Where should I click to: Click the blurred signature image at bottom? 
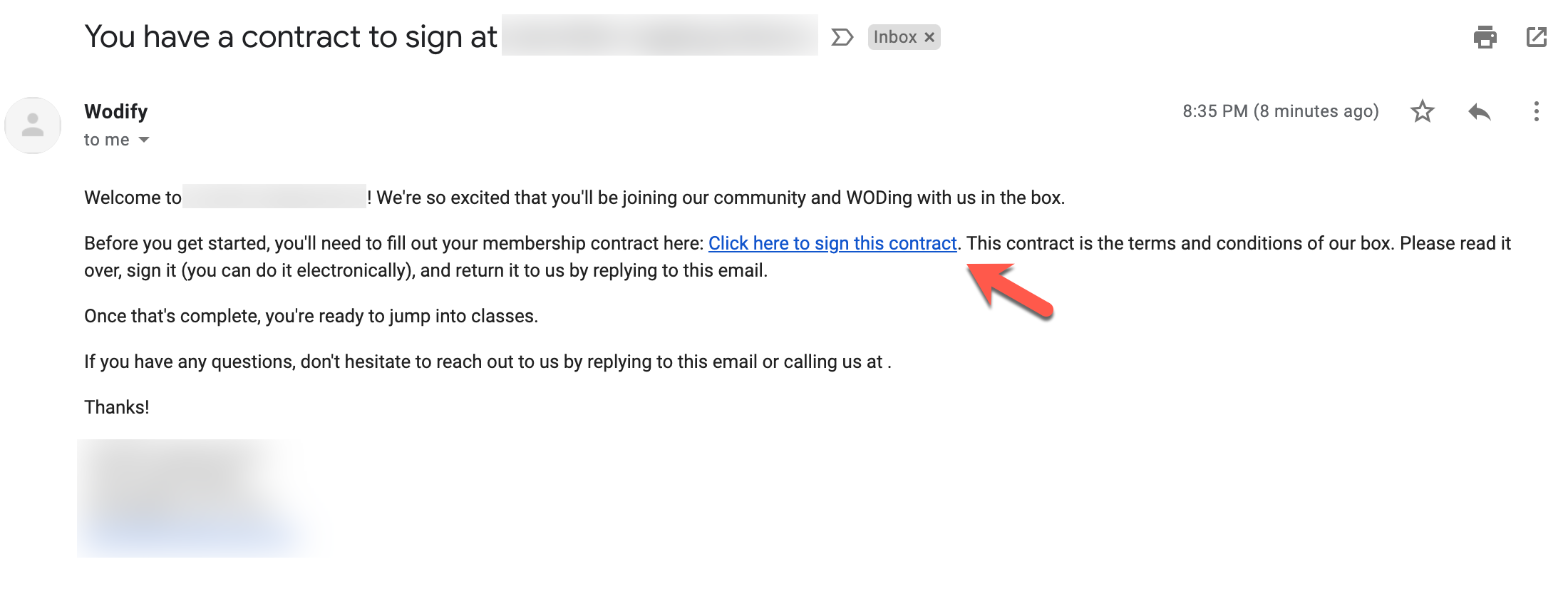(x=192, y=498)
